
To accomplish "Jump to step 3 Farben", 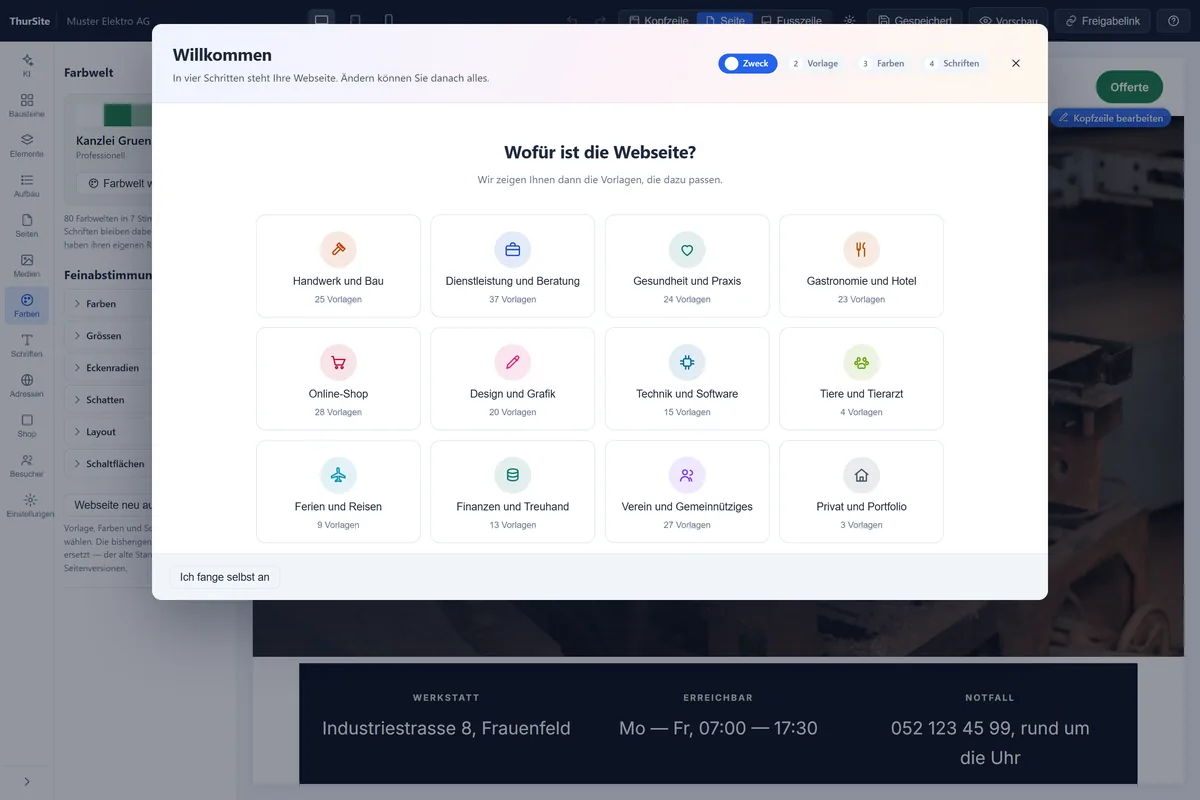I will click(883, 63).
